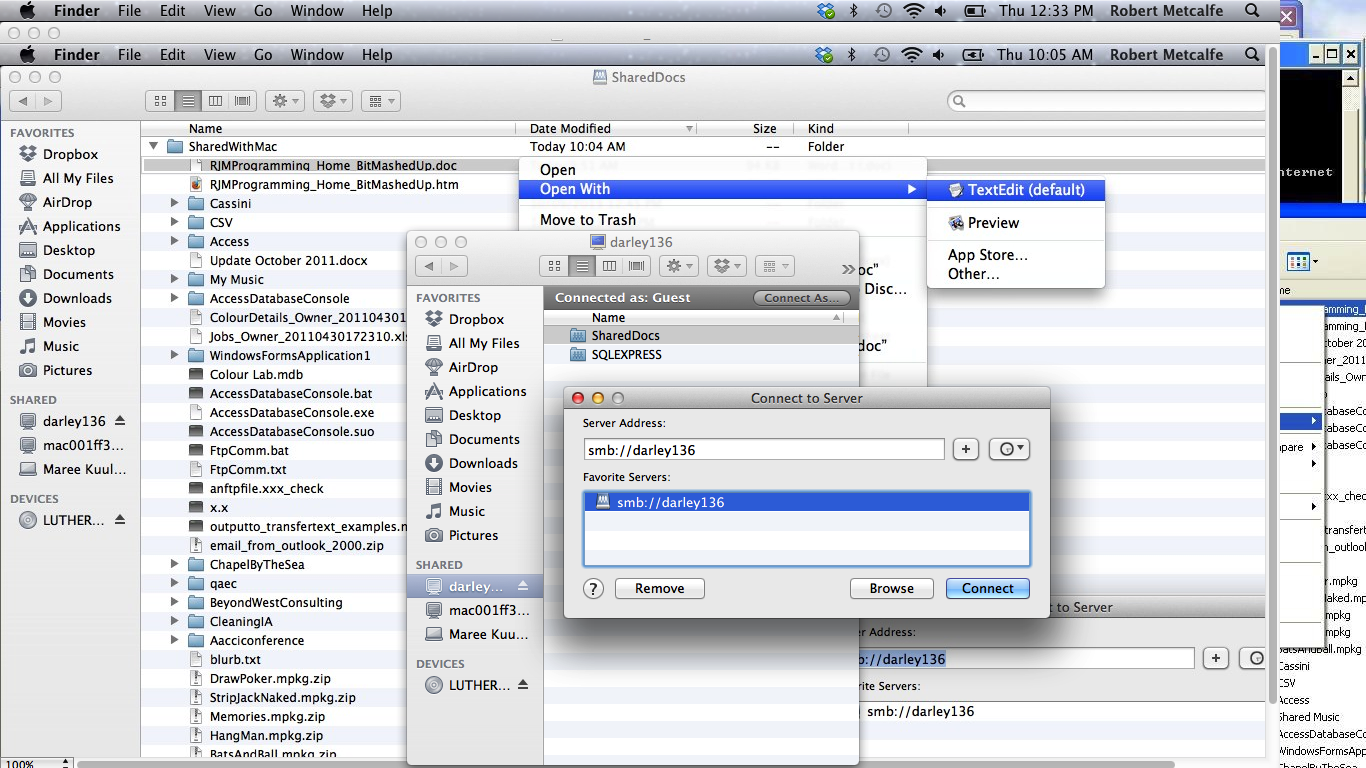The width and height of the screenshot is (1366, 768).
Task: Expand the BeyondWestConsulting folder triangle
Action: click(x=174, y=602)
